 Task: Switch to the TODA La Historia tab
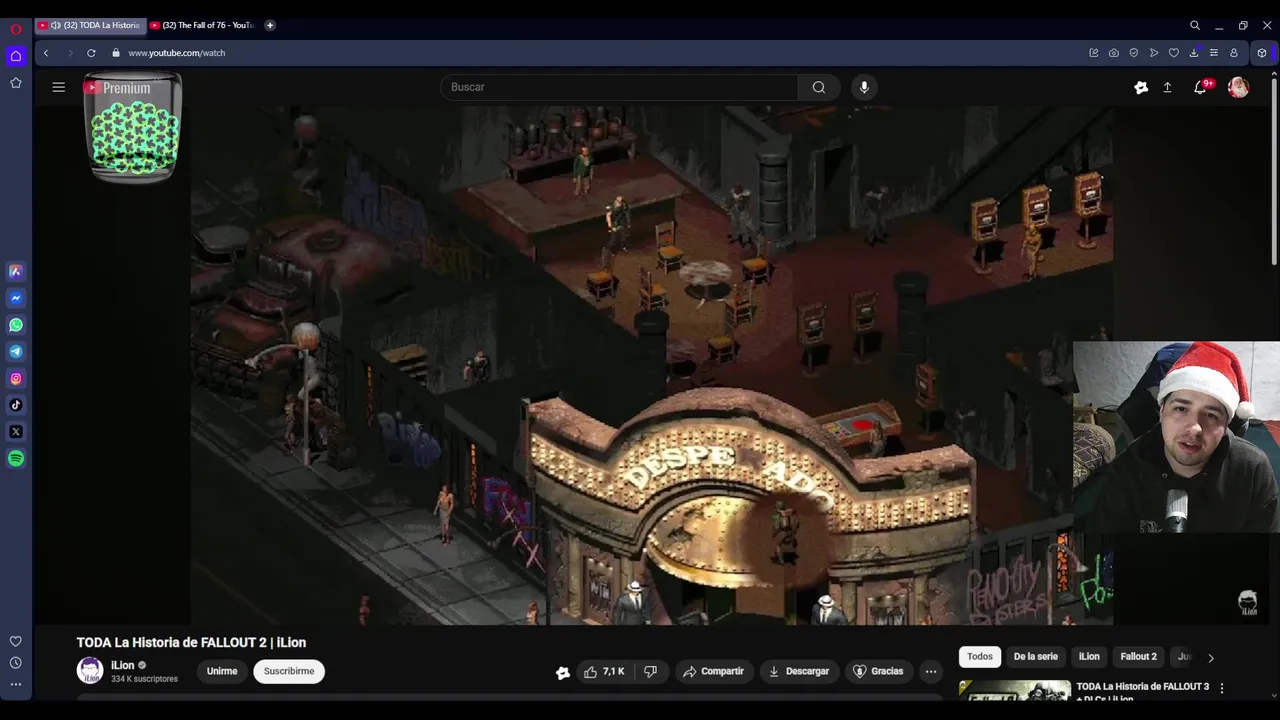coord(91,25)
